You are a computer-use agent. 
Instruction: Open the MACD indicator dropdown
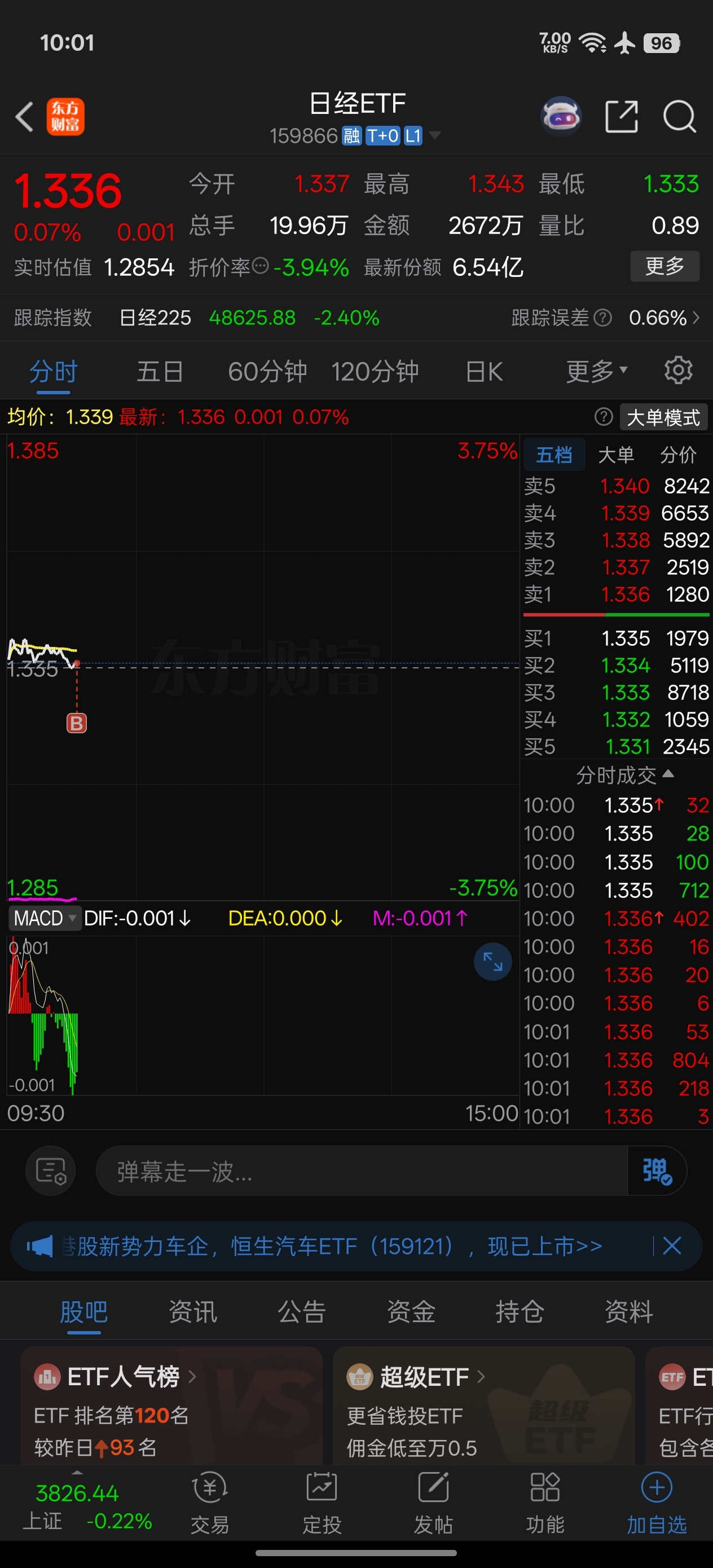pos(46,918)
